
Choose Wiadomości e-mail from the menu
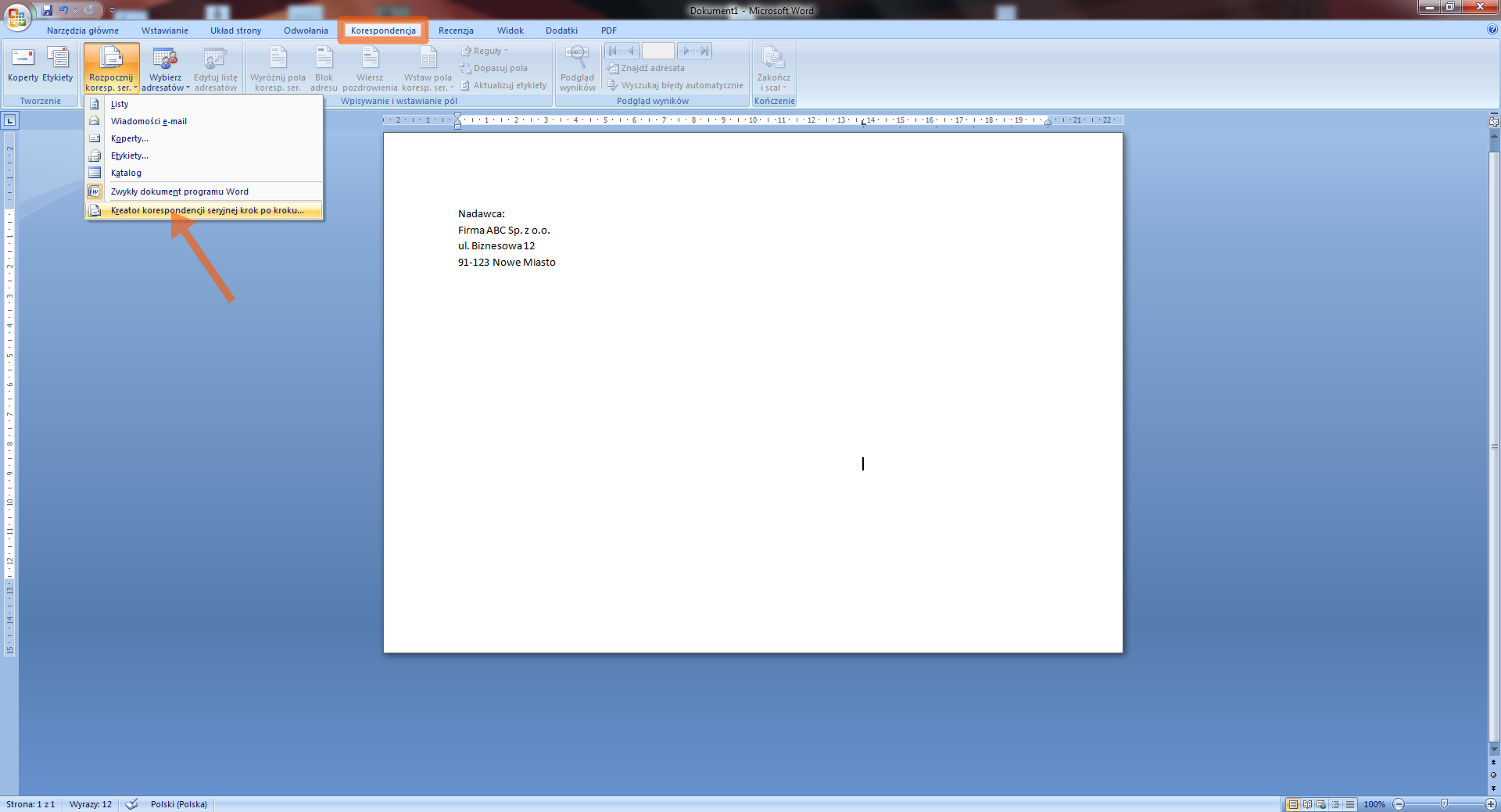pos(149,121)
